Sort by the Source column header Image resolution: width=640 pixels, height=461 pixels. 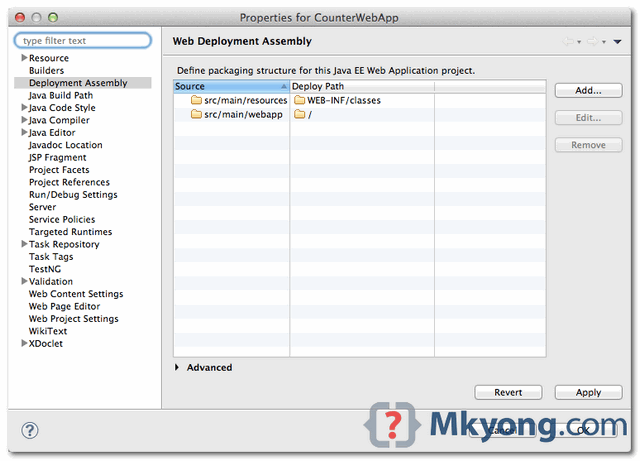pos(231,86)
